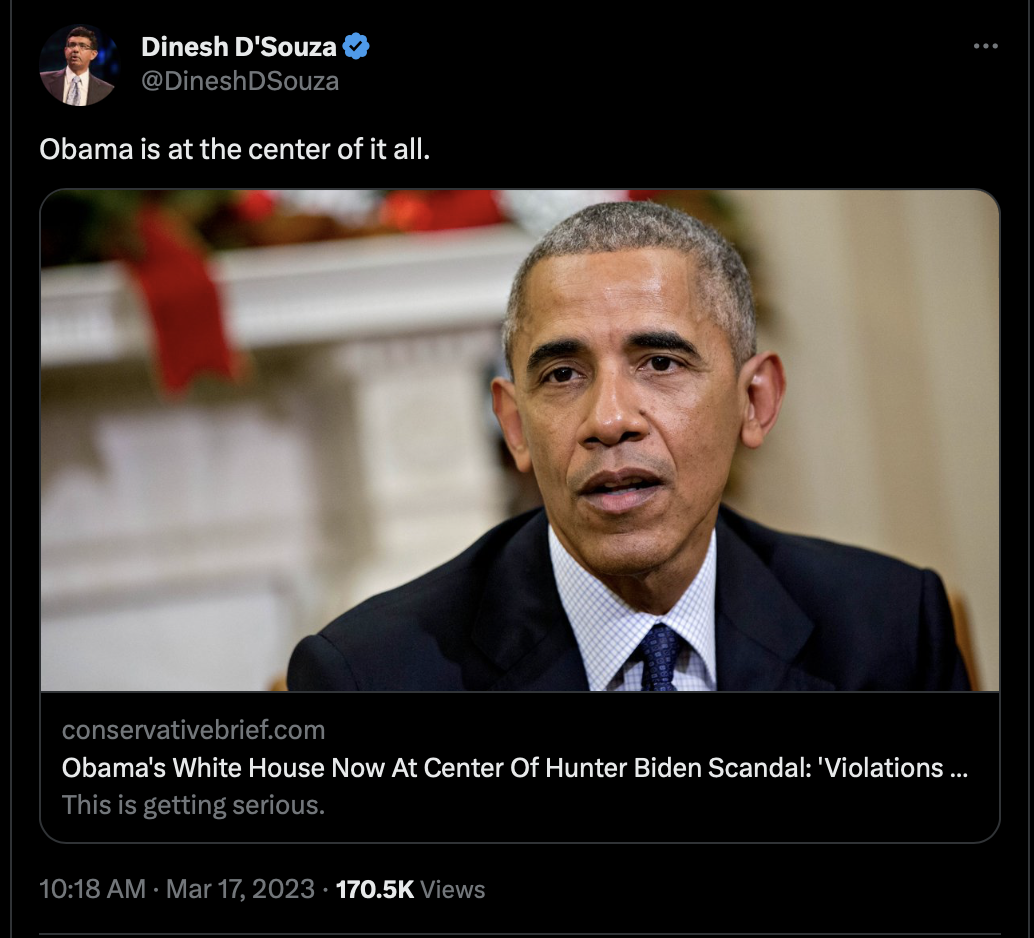Click the truncated ellipsis ending the headline
Image resolution: width=1034 pixels, height=938 pixels.
[959, 773]
